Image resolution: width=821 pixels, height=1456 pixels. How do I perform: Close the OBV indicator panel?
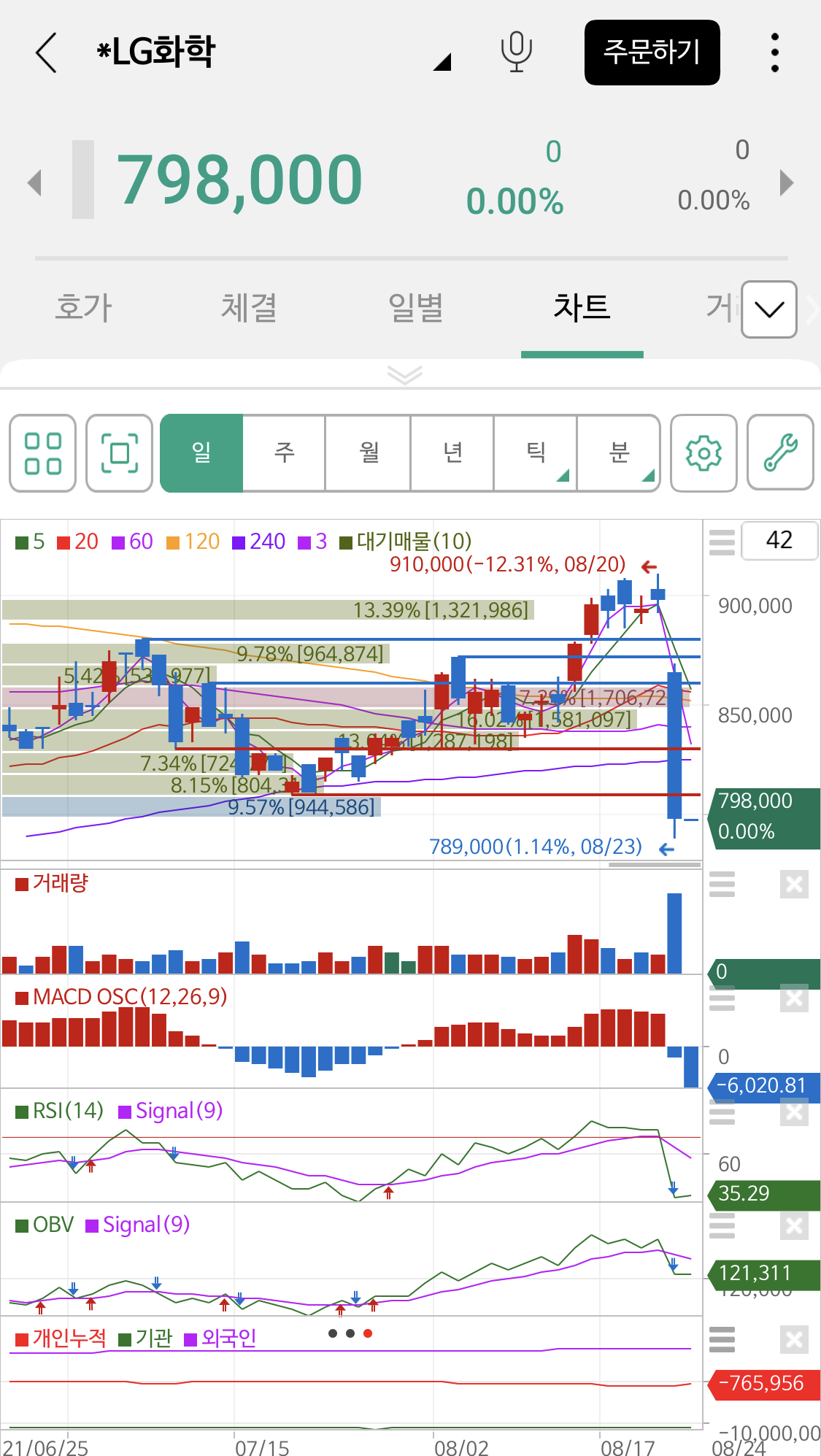pos(794,1226)
